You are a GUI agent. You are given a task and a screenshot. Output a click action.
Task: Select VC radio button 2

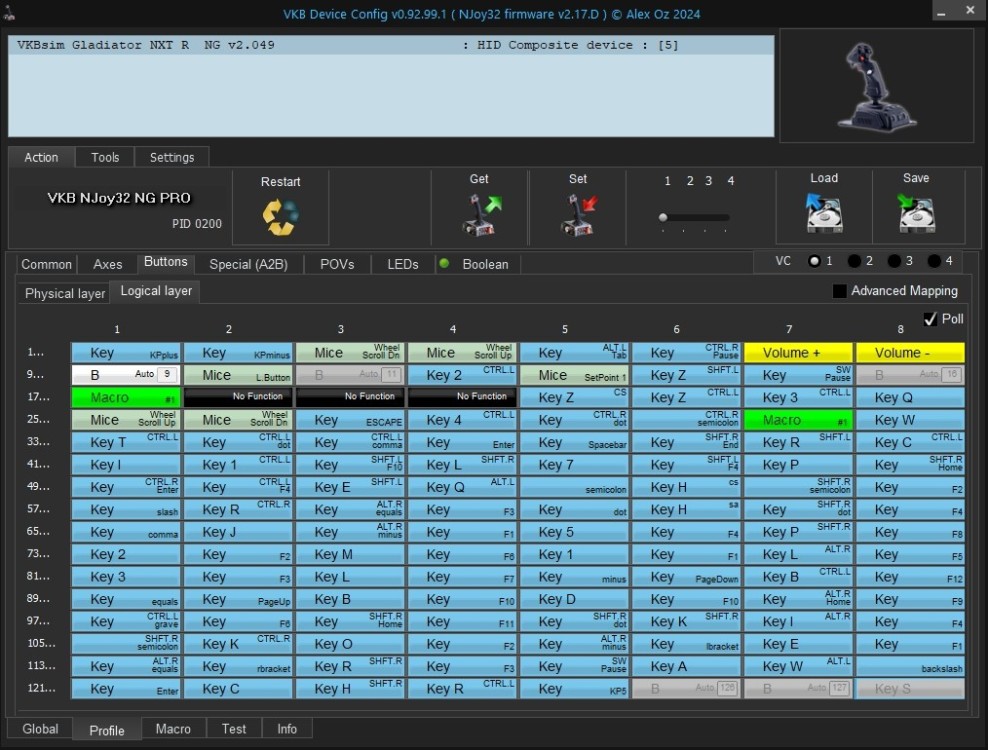point(854,261)
